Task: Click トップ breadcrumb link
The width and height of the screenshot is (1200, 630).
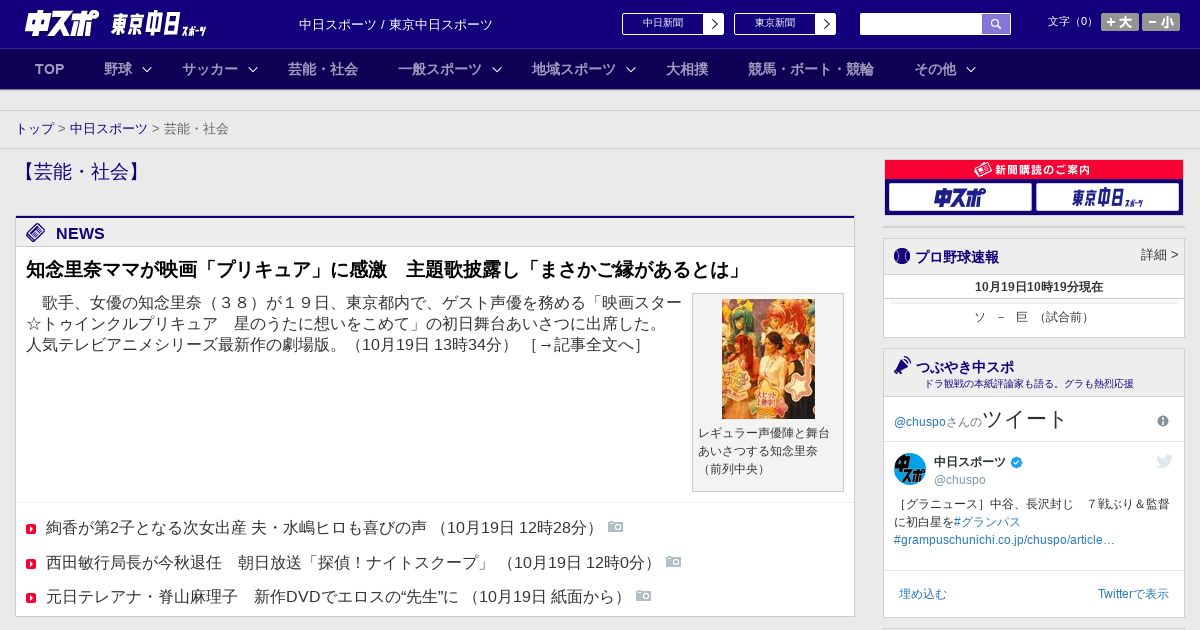Action: point(35,129)
